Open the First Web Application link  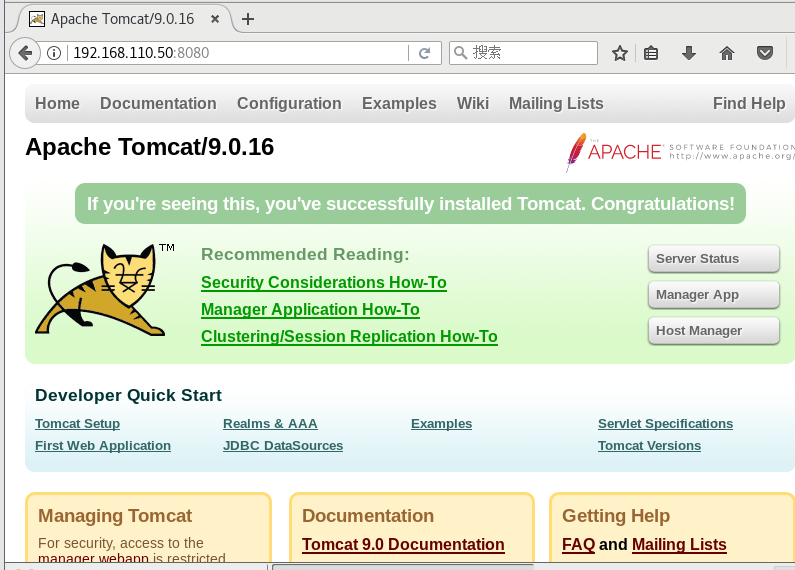click(x=103, y=446)
